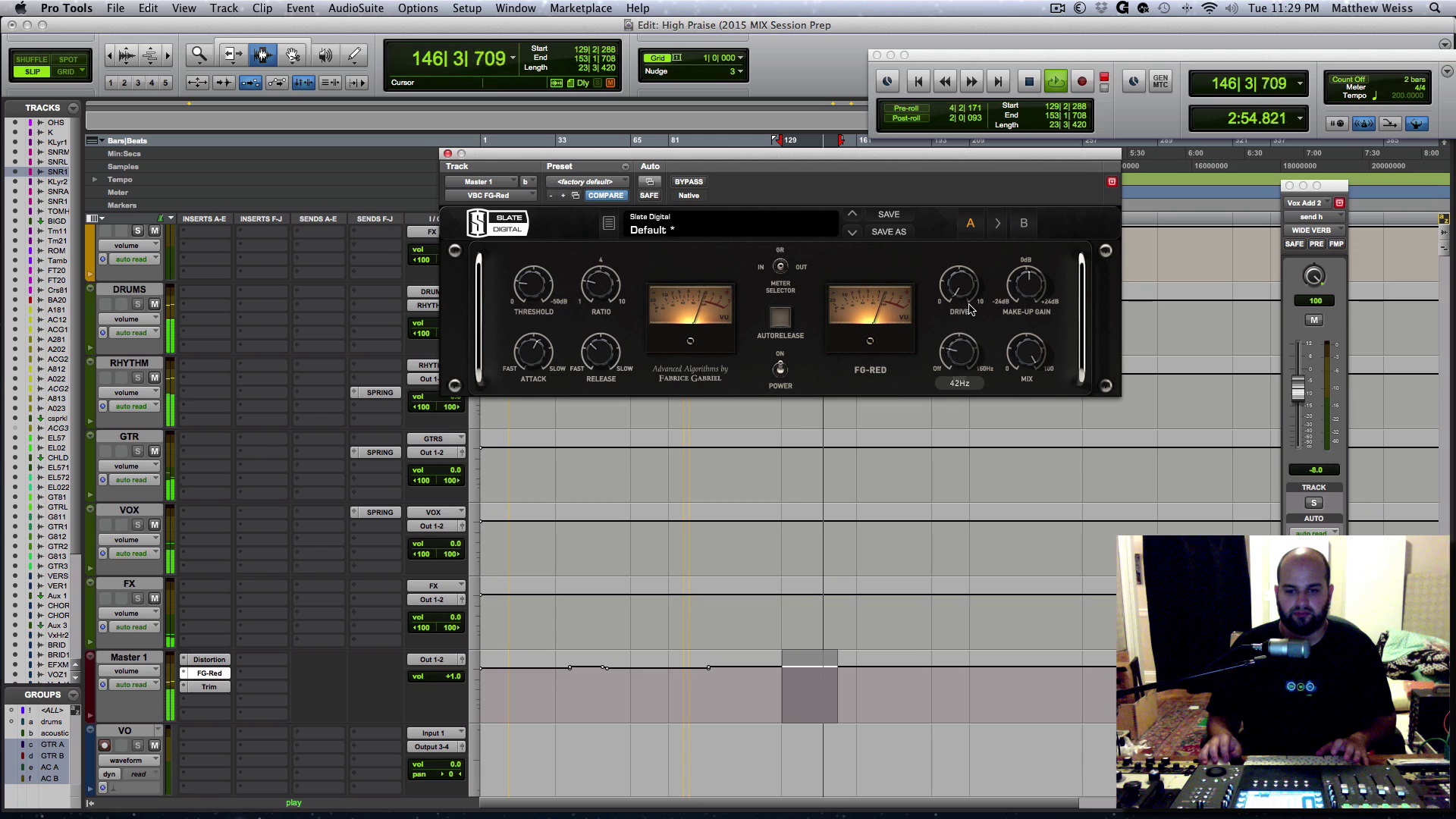Open the factory default preset dropdown
The height and width of the screenshot is (819, 1456).
(588, 182)
